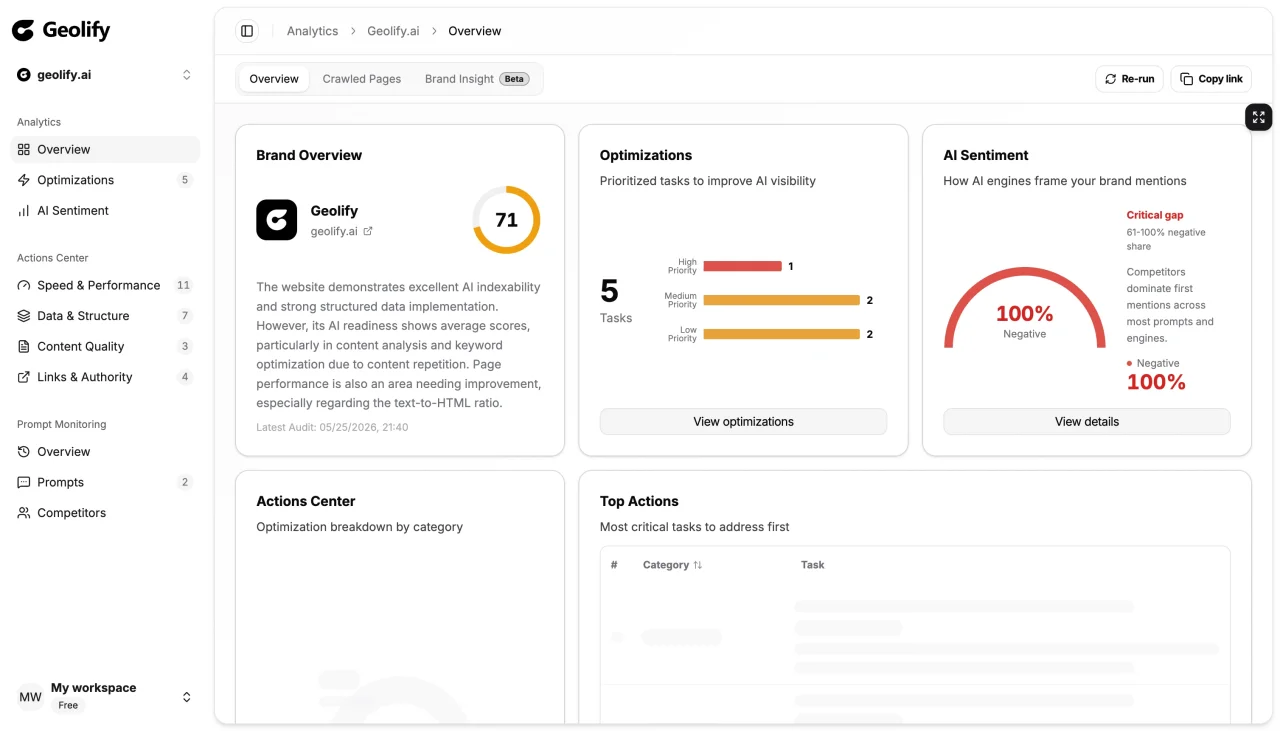Click the # column header
1280x731 pixels.
(x=614, y=565)
